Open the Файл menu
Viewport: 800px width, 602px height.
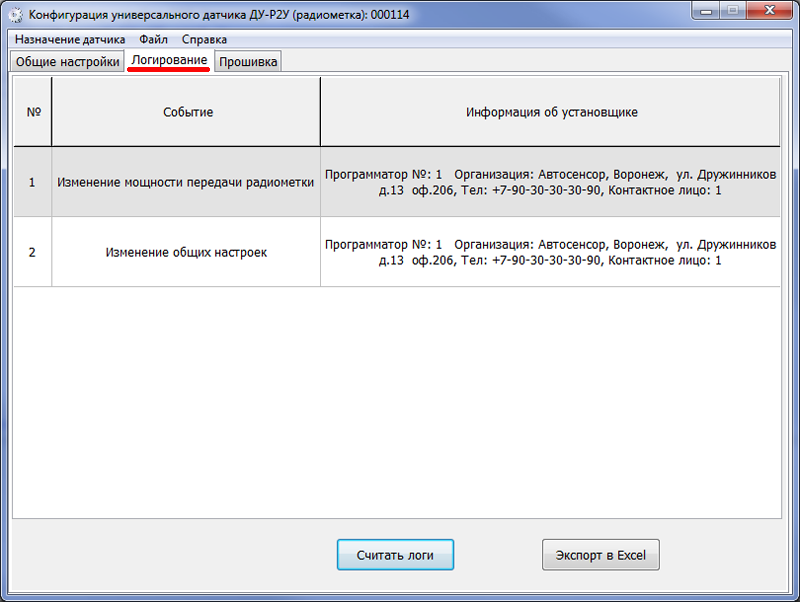click(x=153, y=39)
